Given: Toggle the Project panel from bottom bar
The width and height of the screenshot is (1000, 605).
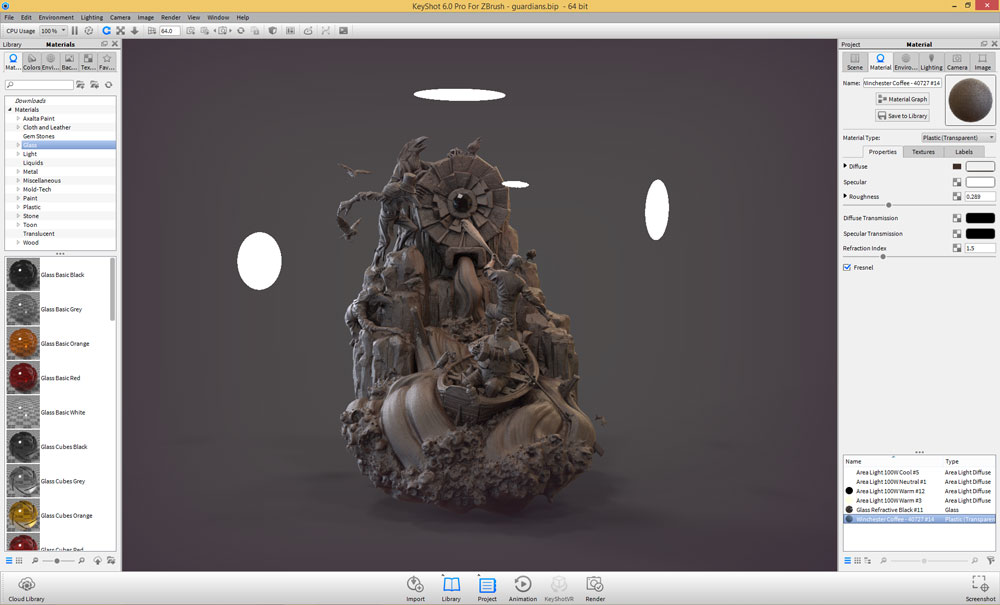Looking at the screenshot, I should tap(487, 588).
